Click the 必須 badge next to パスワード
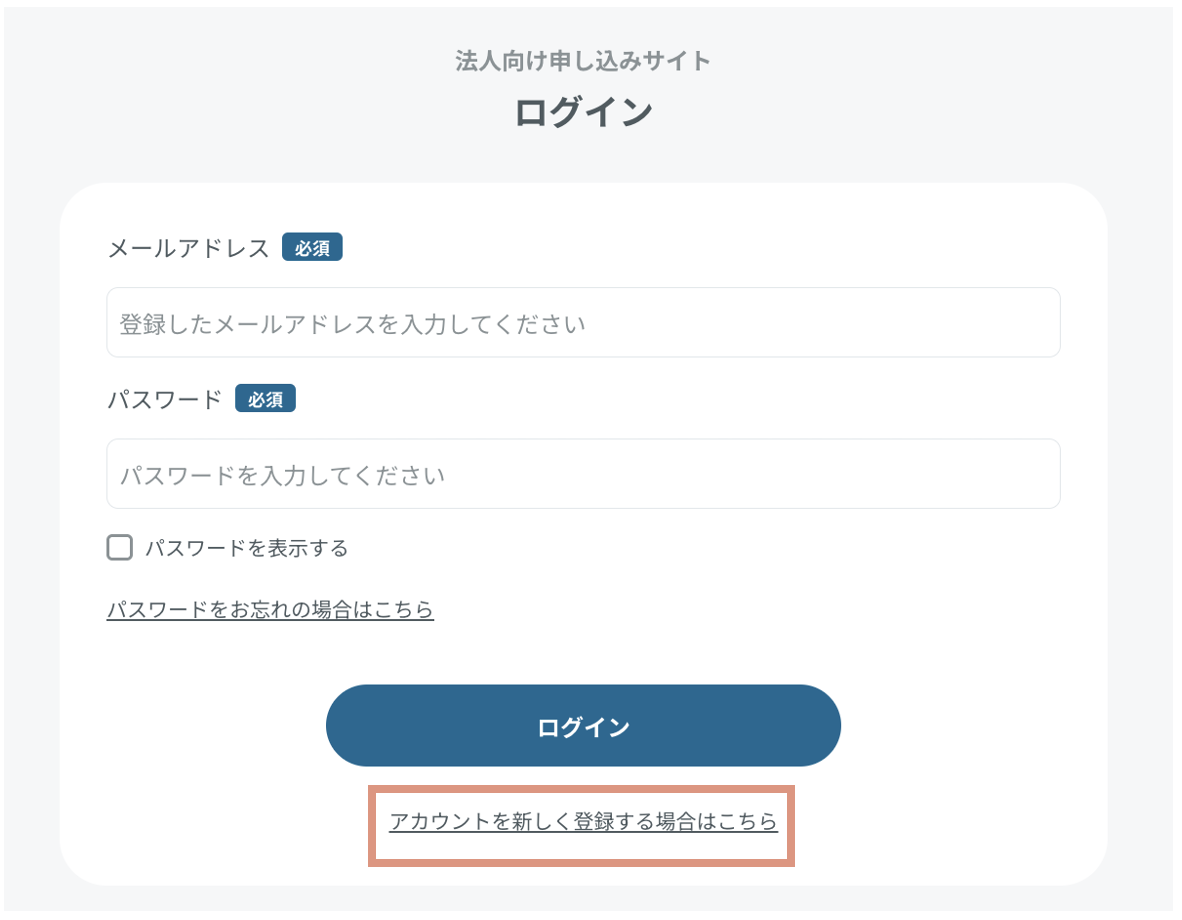 point(265,398)
